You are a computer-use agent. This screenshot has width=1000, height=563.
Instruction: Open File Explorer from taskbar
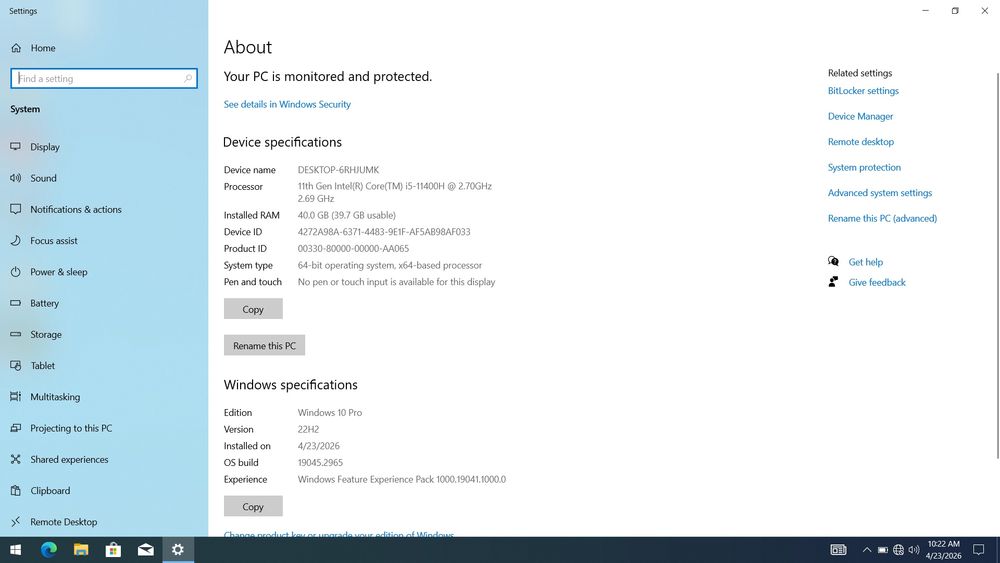tap(81, 550)
